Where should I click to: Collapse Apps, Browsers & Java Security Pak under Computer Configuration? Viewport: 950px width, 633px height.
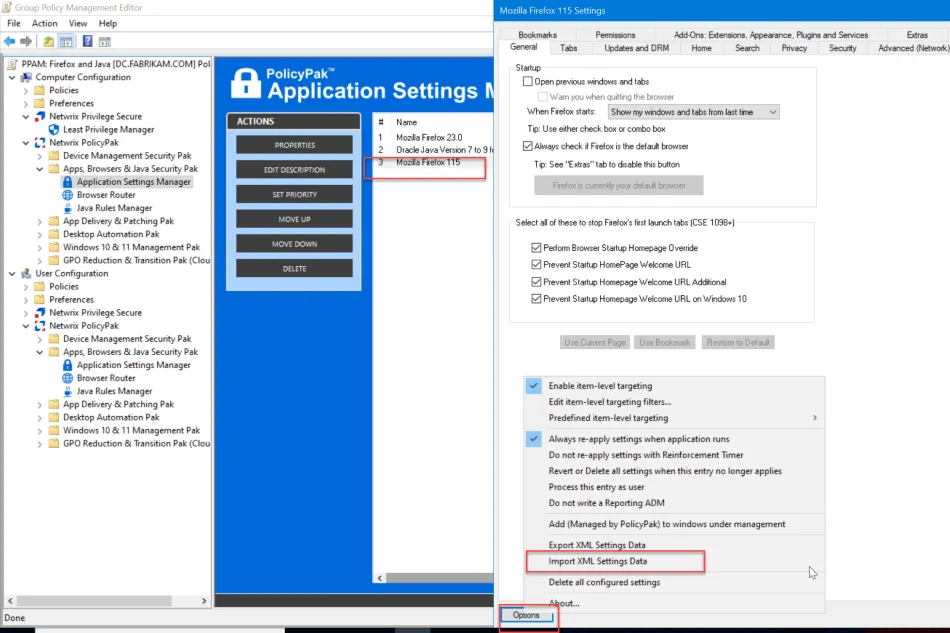coord(40,169)
